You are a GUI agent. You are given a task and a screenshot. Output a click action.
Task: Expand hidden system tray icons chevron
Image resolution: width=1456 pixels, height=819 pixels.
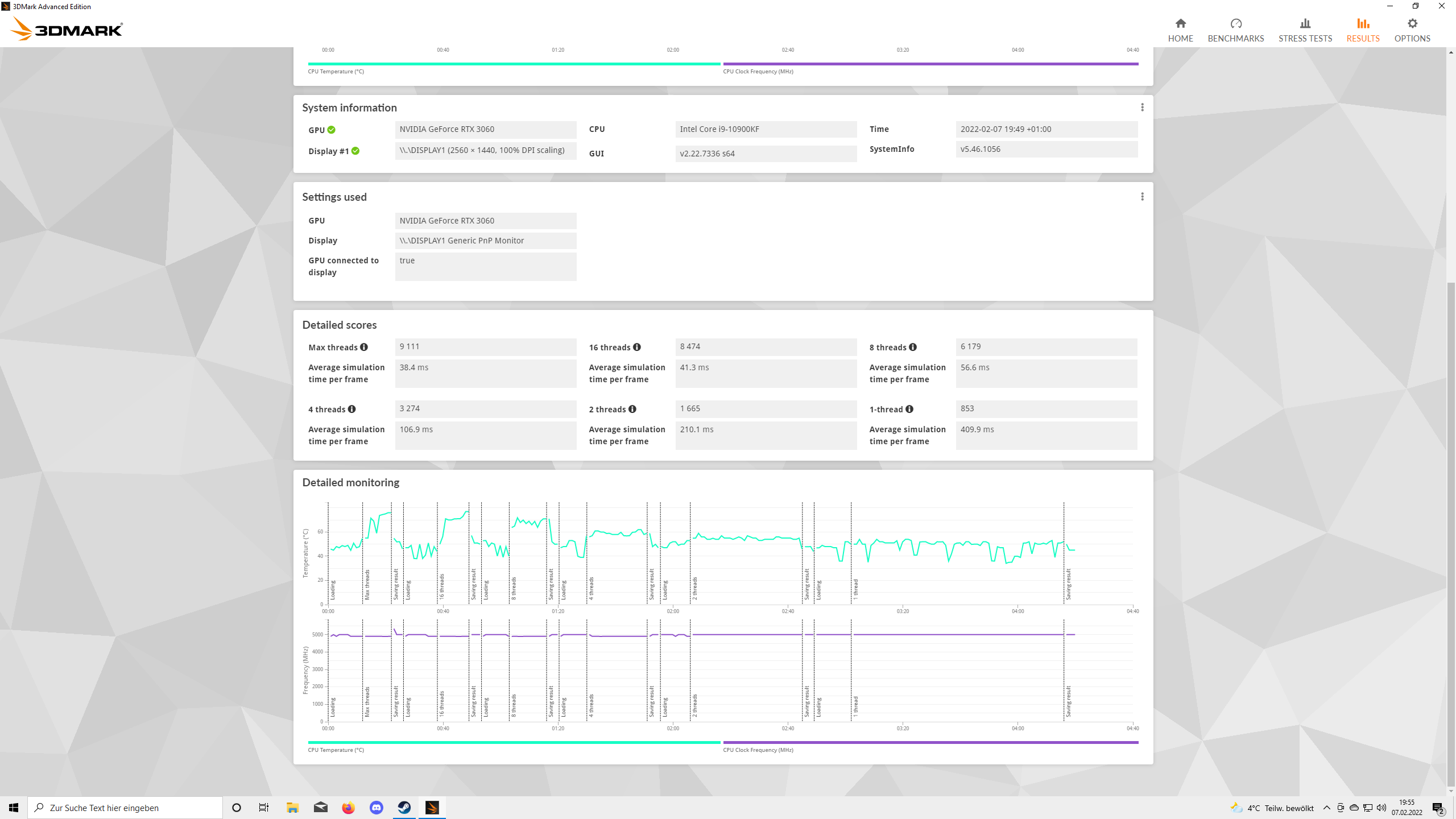(1327, 808)
